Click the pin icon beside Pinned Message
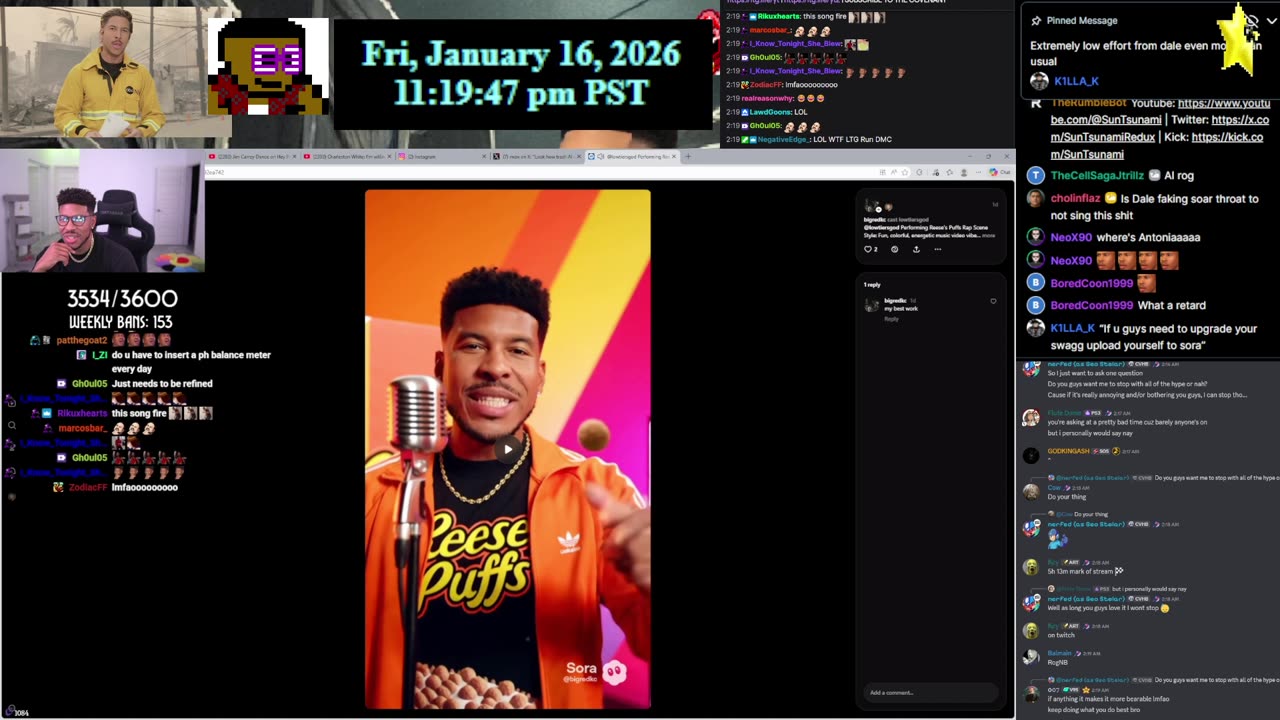This screenshot has width=1280, height=720. (1036, 20)
